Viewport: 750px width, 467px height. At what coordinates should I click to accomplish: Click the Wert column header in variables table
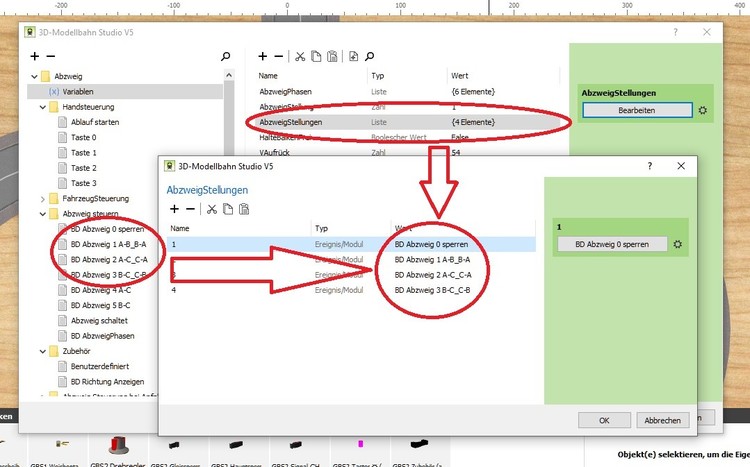point(460,76)
